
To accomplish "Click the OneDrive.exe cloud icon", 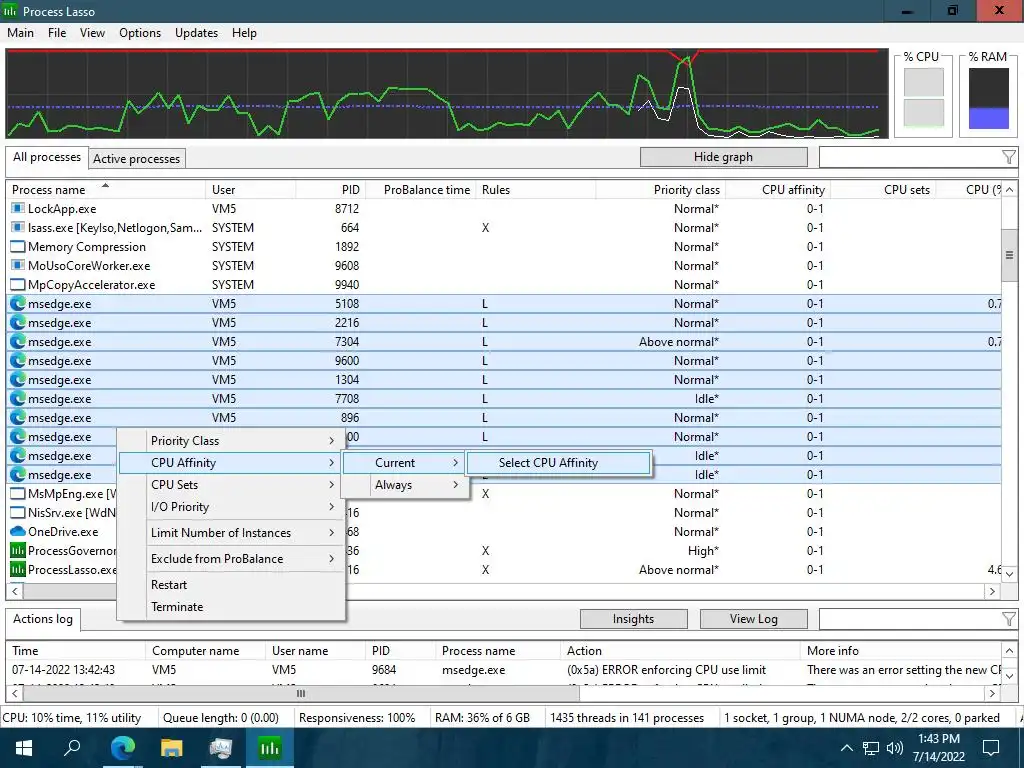I will 18,532.
